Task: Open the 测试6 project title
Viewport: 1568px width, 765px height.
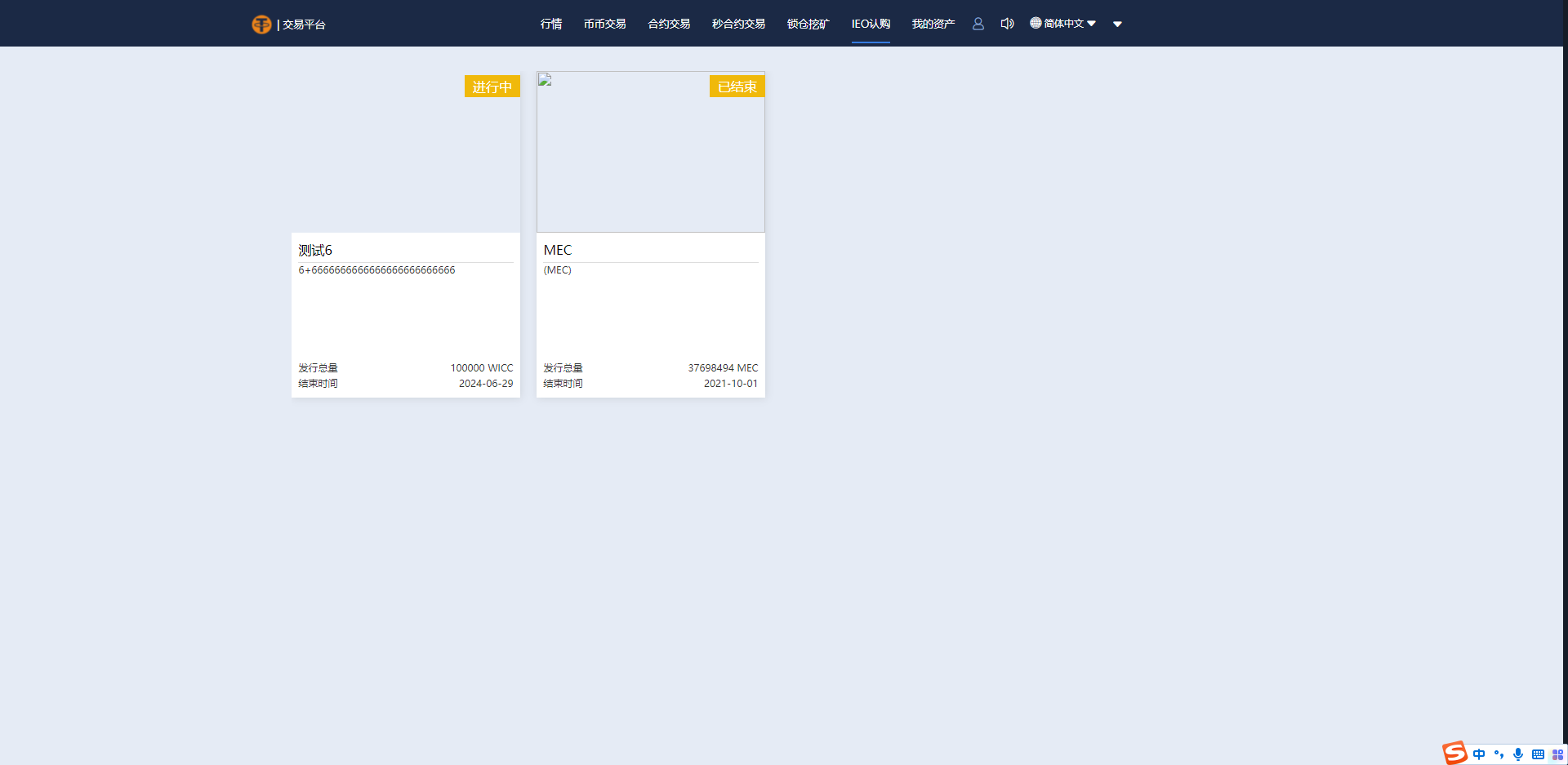Action: click(315, 250)
